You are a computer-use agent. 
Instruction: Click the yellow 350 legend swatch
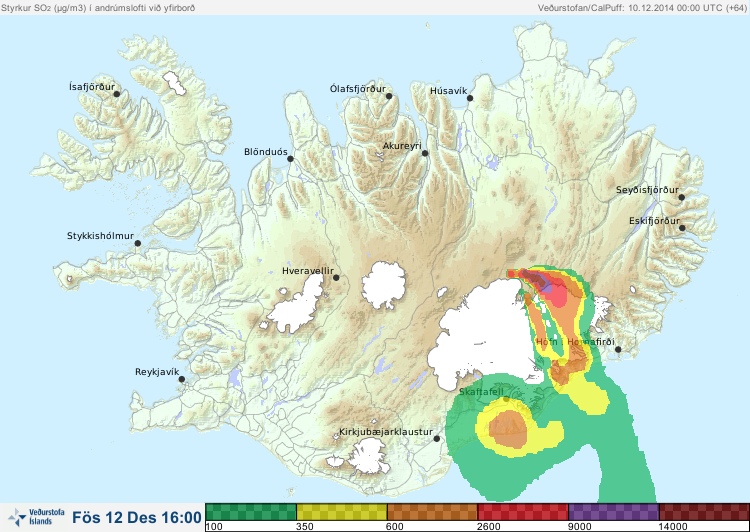click(x=342, y=512)
